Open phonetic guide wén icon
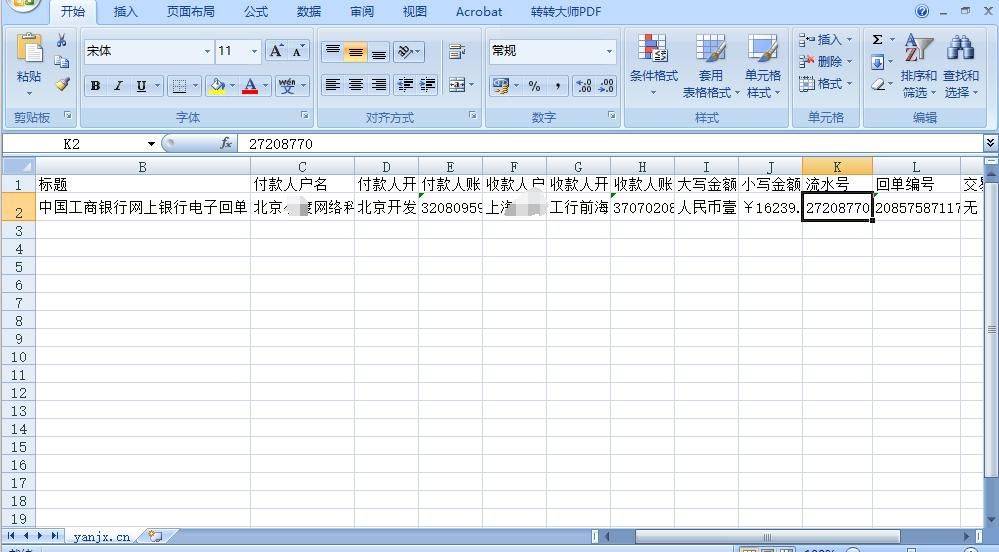 [287, 85]
